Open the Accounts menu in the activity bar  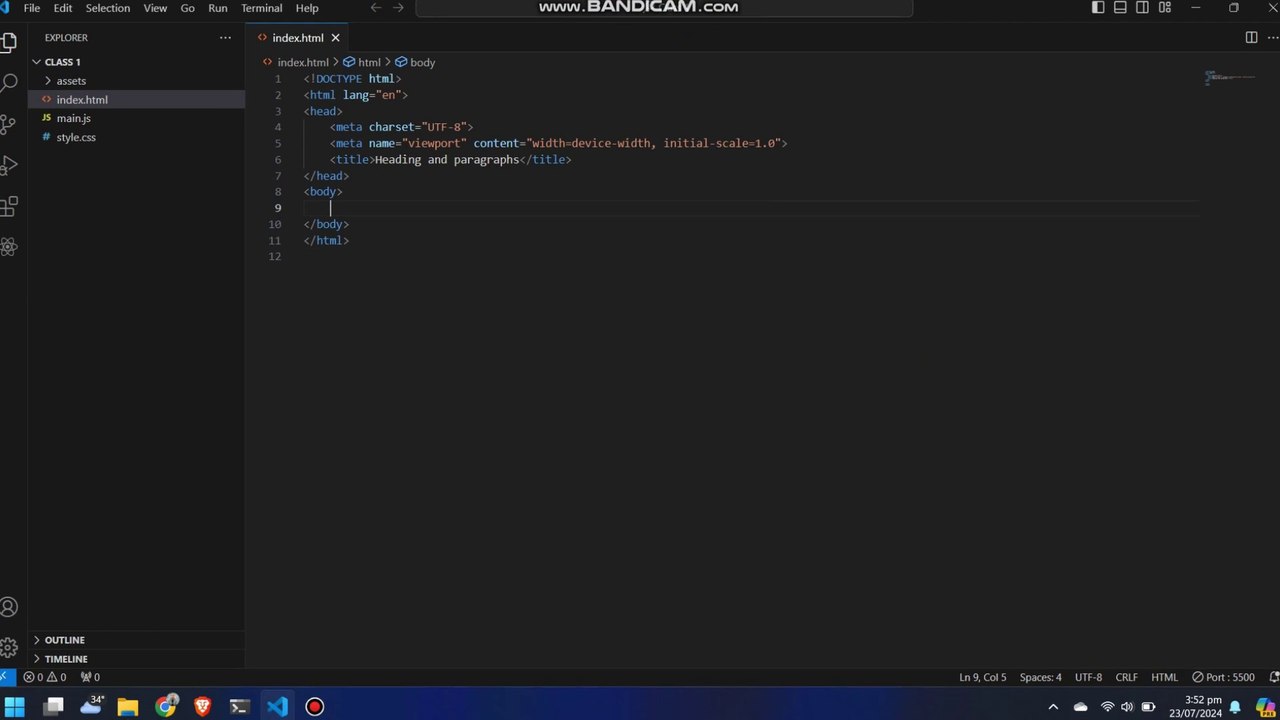(9, 607)
